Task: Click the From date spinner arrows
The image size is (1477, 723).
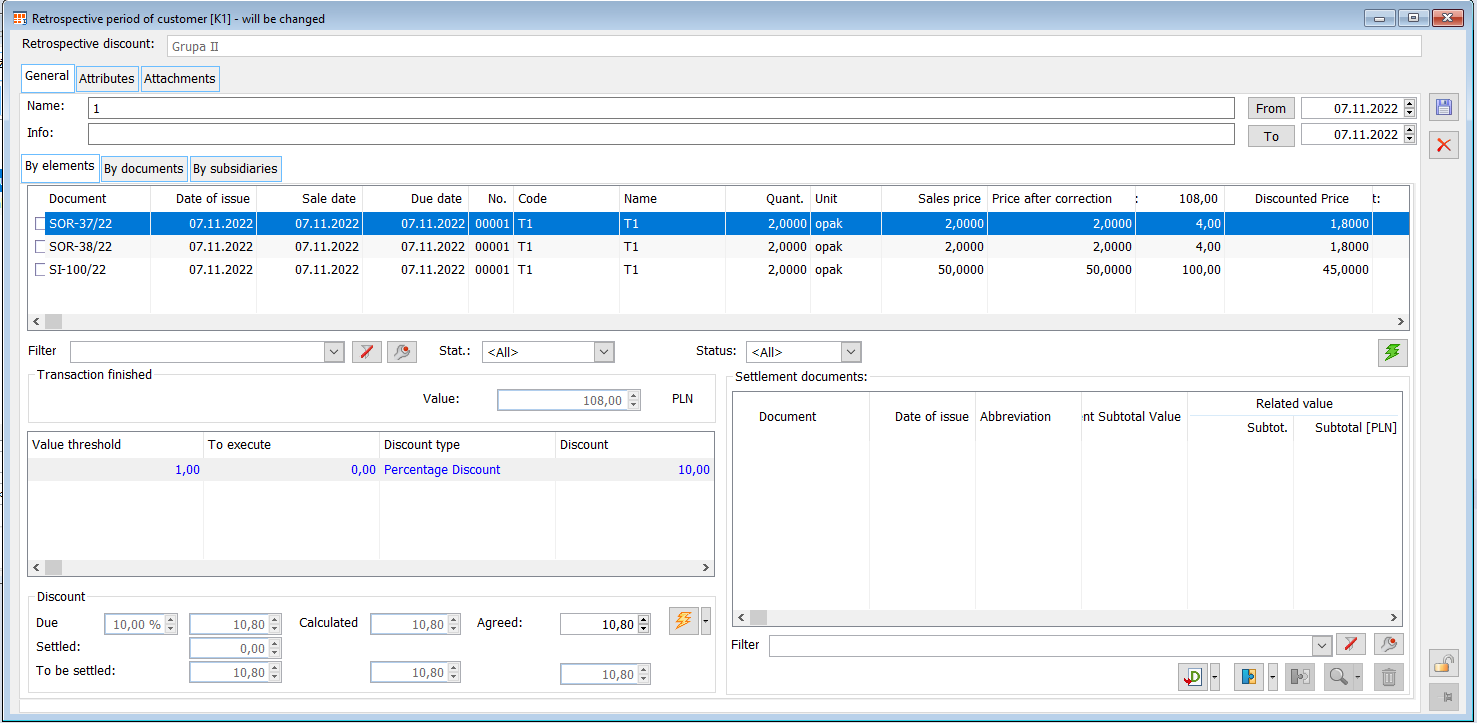Action: point(1410,108)
